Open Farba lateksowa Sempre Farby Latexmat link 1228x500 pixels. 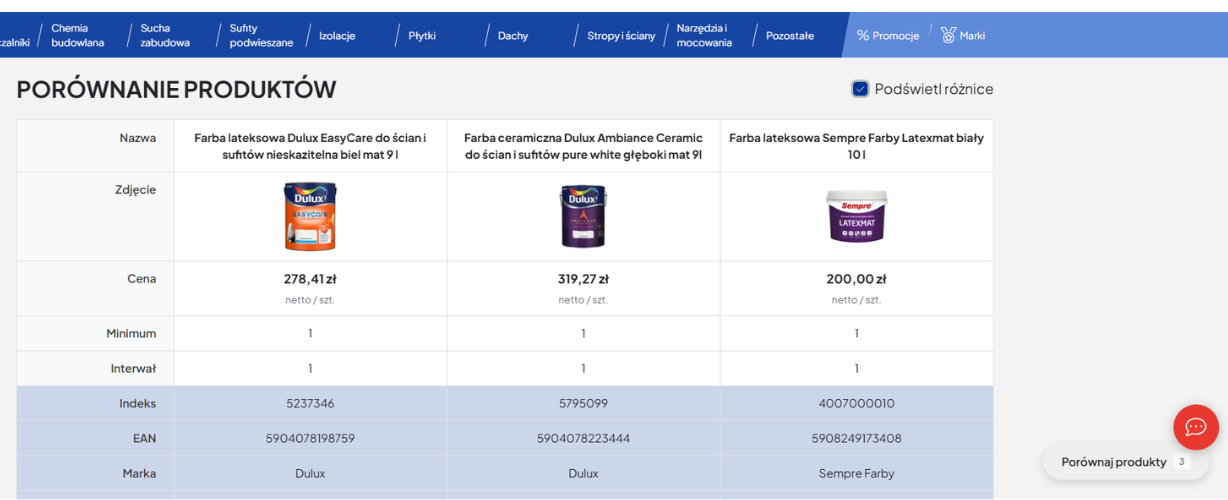[857, 146]
